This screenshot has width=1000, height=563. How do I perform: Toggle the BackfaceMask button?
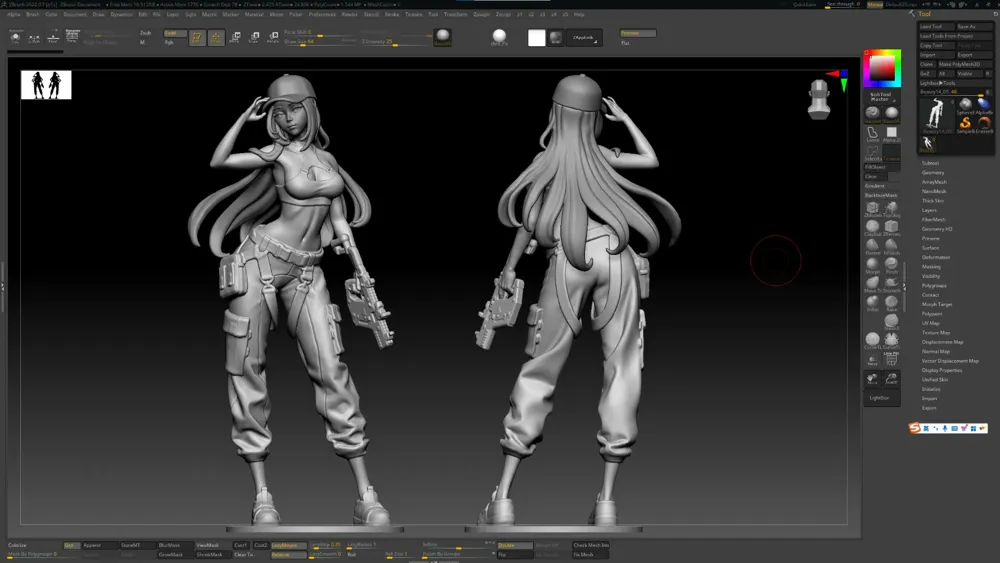[881, 195]
